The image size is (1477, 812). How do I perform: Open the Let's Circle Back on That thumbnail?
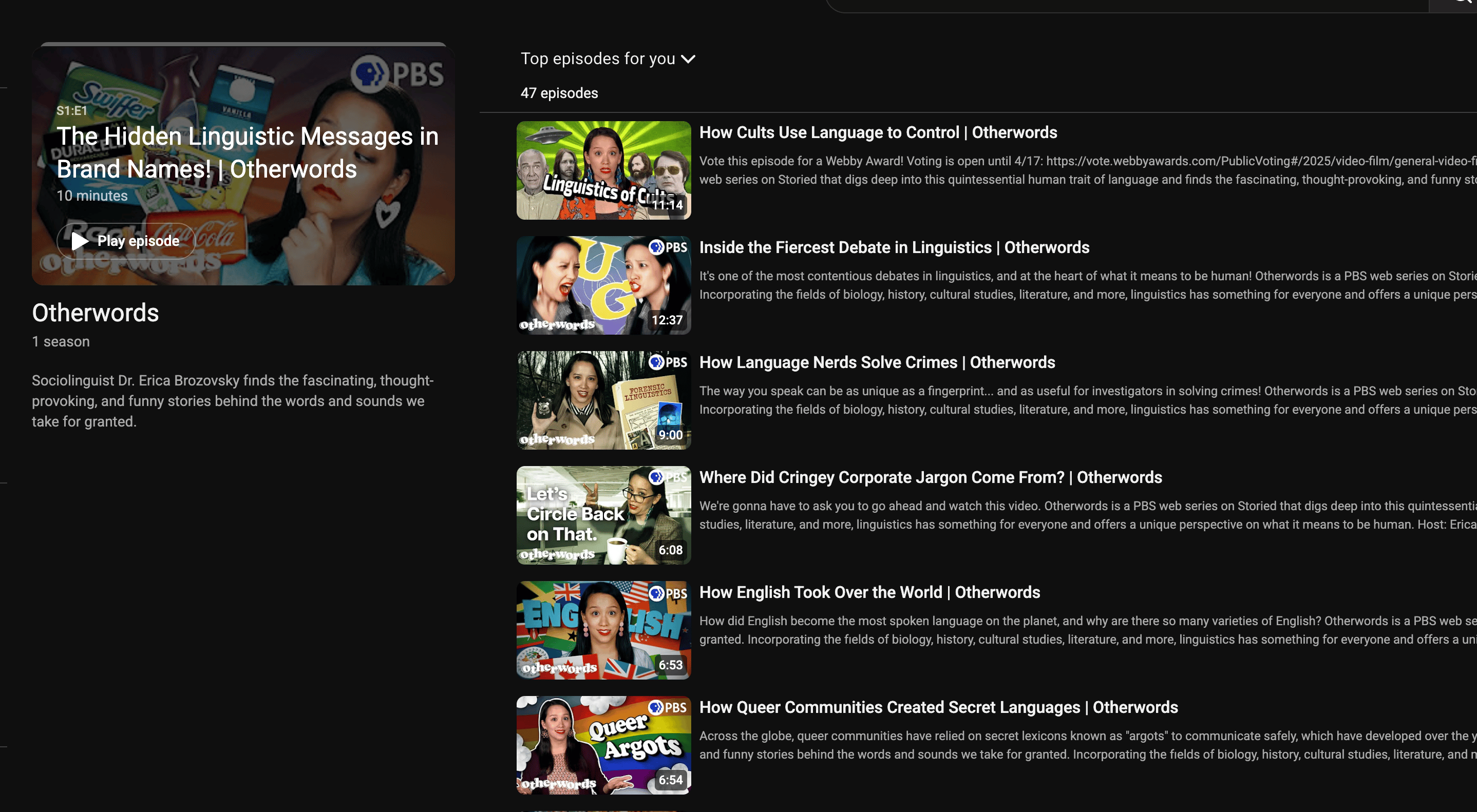pyautogui.click(x=603, y=515)
